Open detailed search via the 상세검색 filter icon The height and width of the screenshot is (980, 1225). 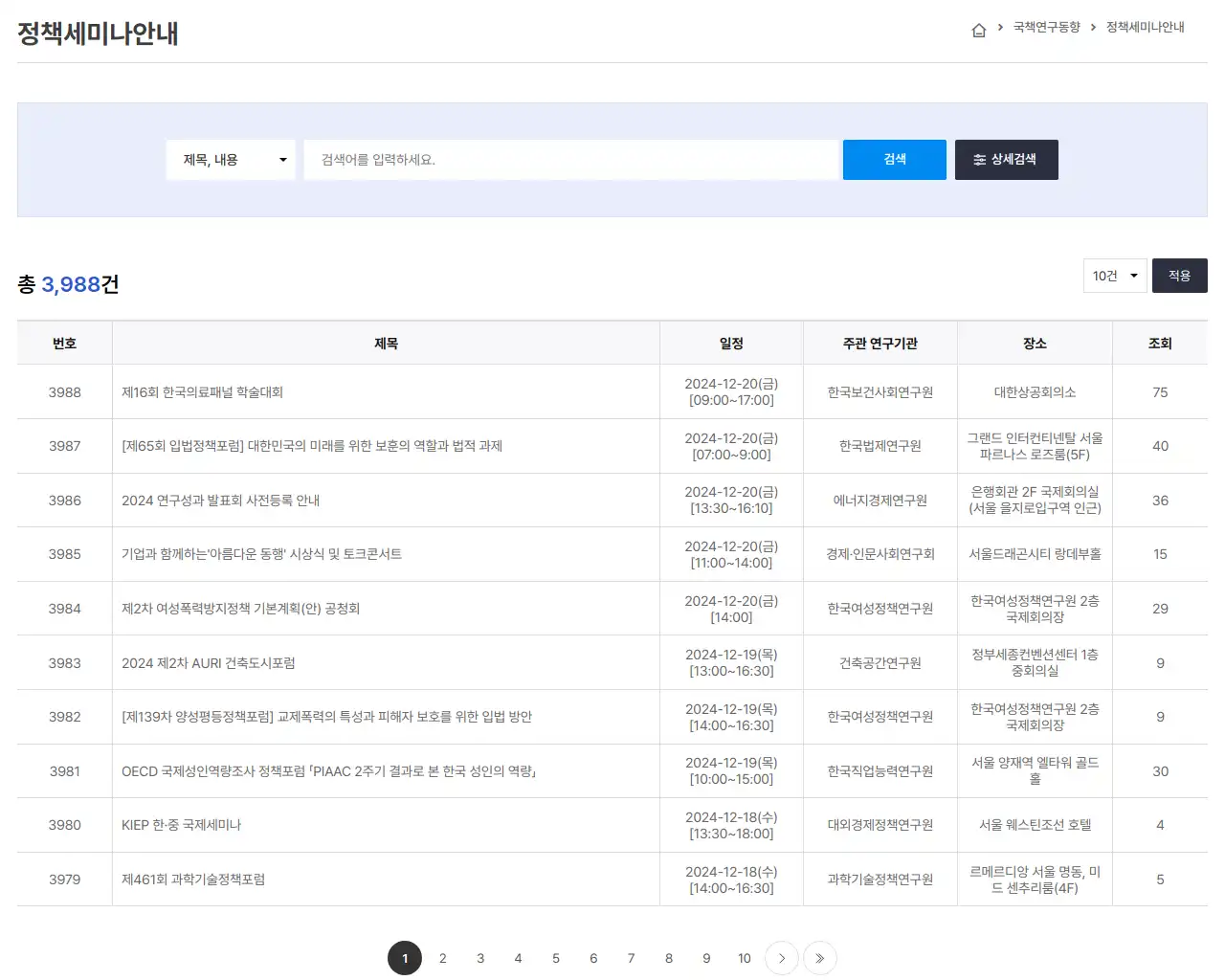click(x=1006, y=160)
